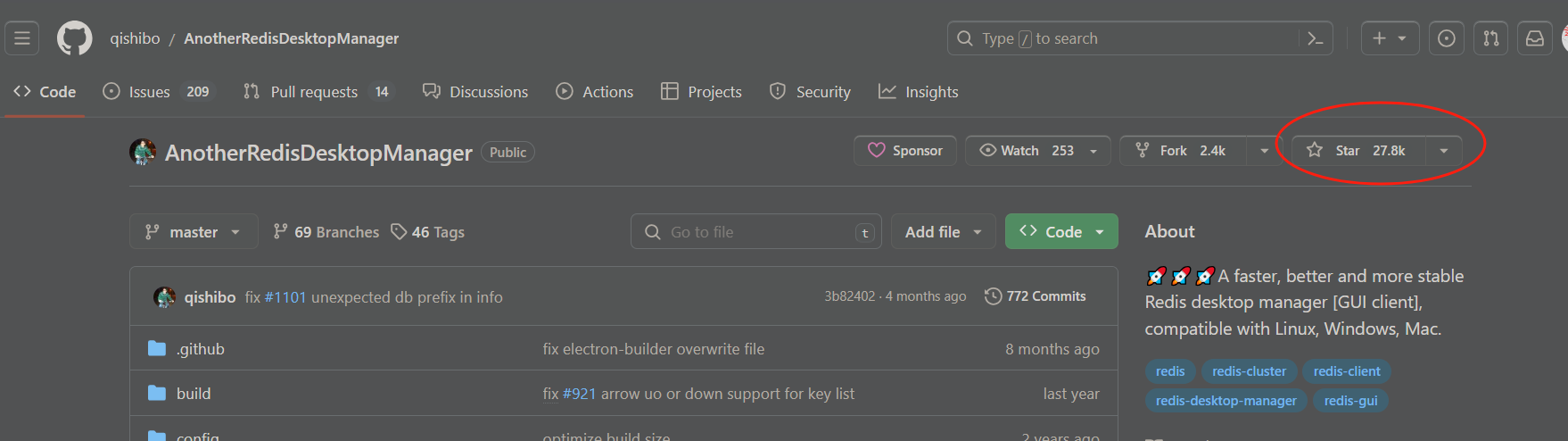1568x441 pixels.
Task: Open the Discussions tab
Action: [475, 92]
